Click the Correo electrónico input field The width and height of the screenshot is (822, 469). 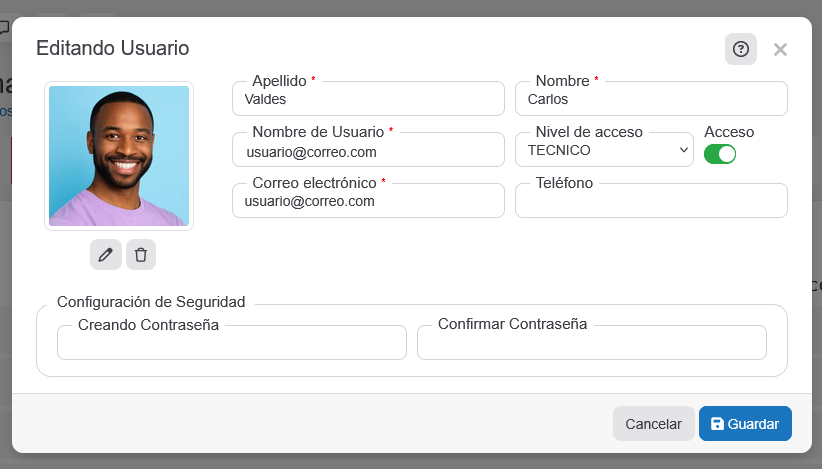[368, 201]
